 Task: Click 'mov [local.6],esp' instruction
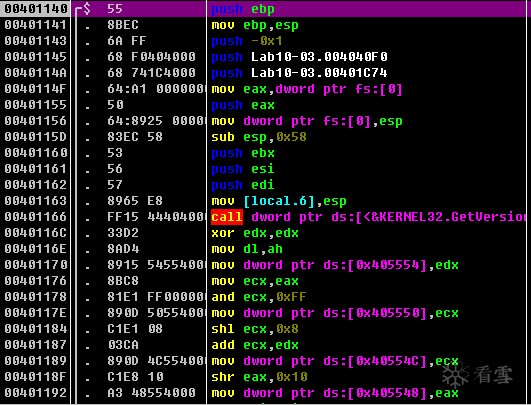pyautogui.click(x=279, y=201)
